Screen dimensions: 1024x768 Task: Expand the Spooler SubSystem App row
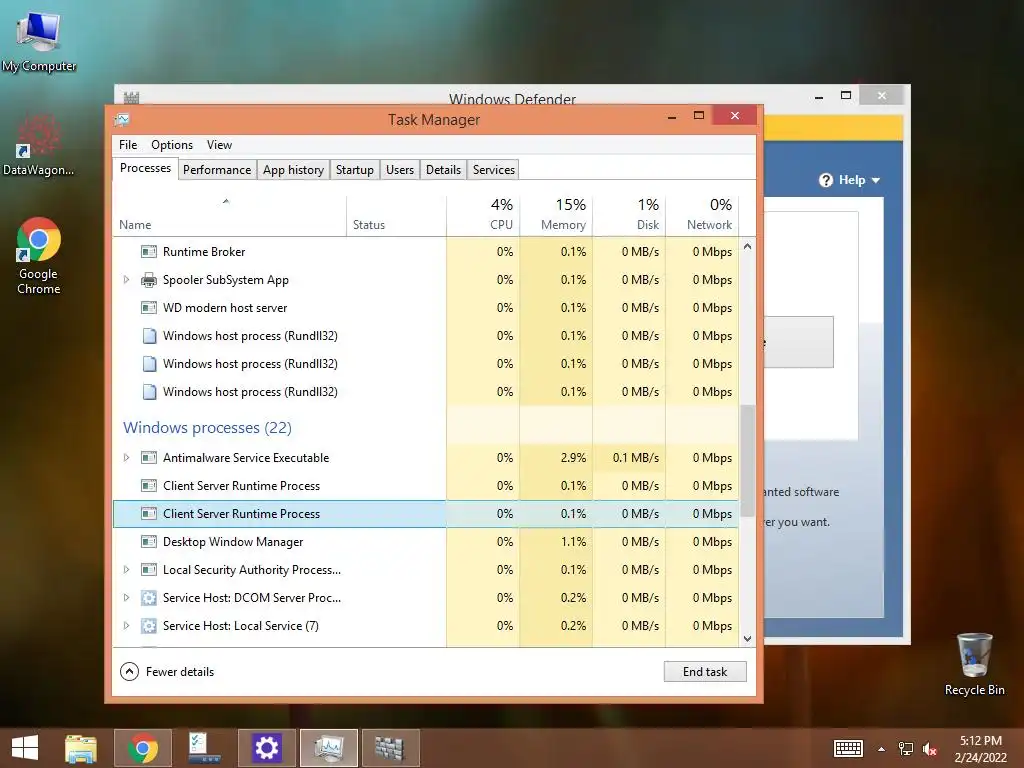point(126,280)
